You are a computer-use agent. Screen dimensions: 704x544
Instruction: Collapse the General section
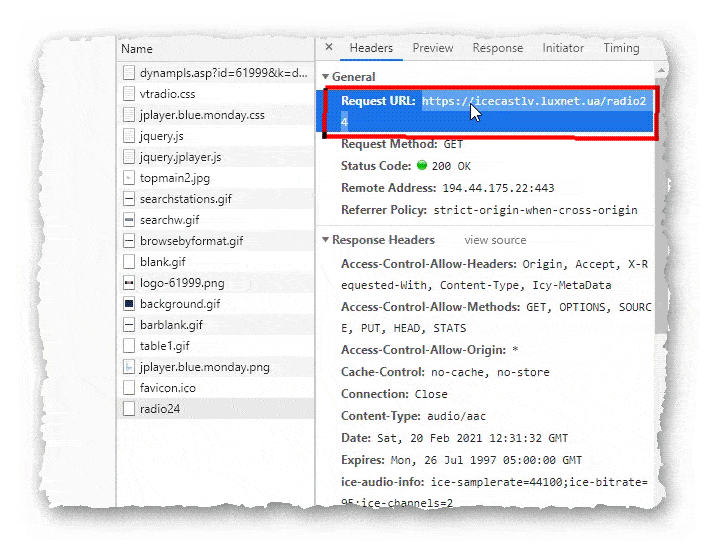[325, 77]
